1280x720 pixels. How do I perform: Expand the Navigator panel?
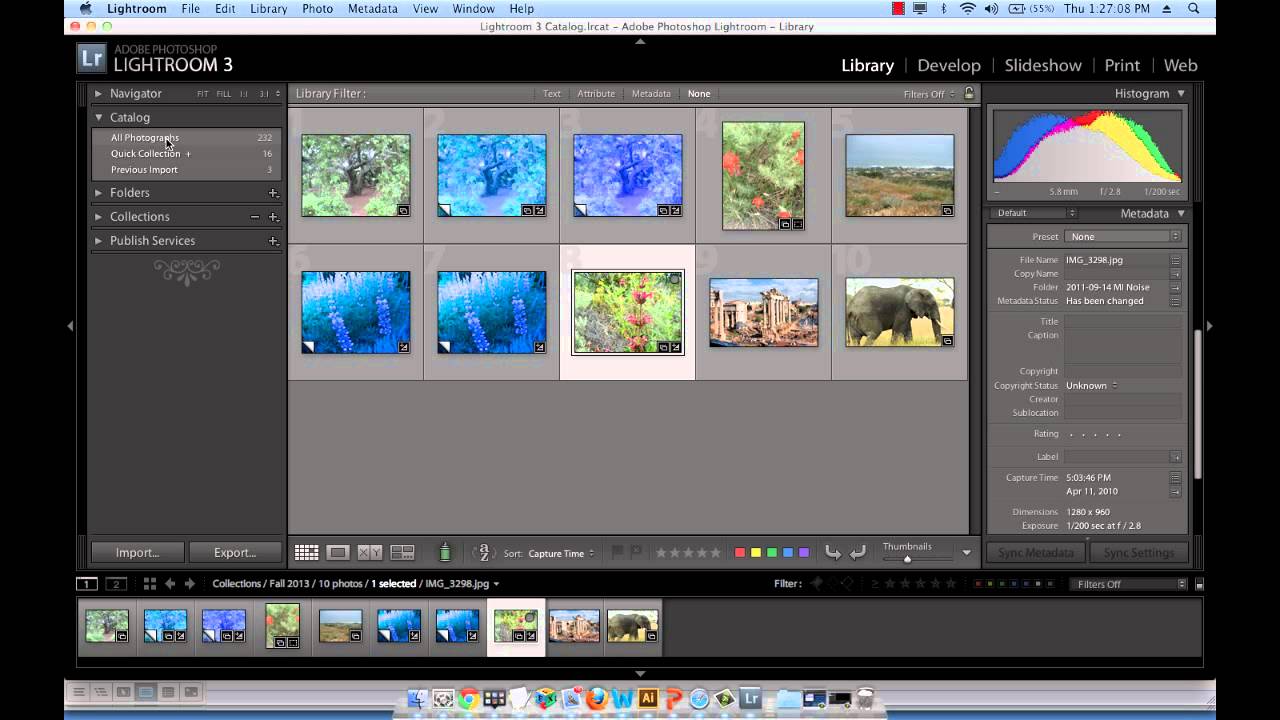pos(98,93)
